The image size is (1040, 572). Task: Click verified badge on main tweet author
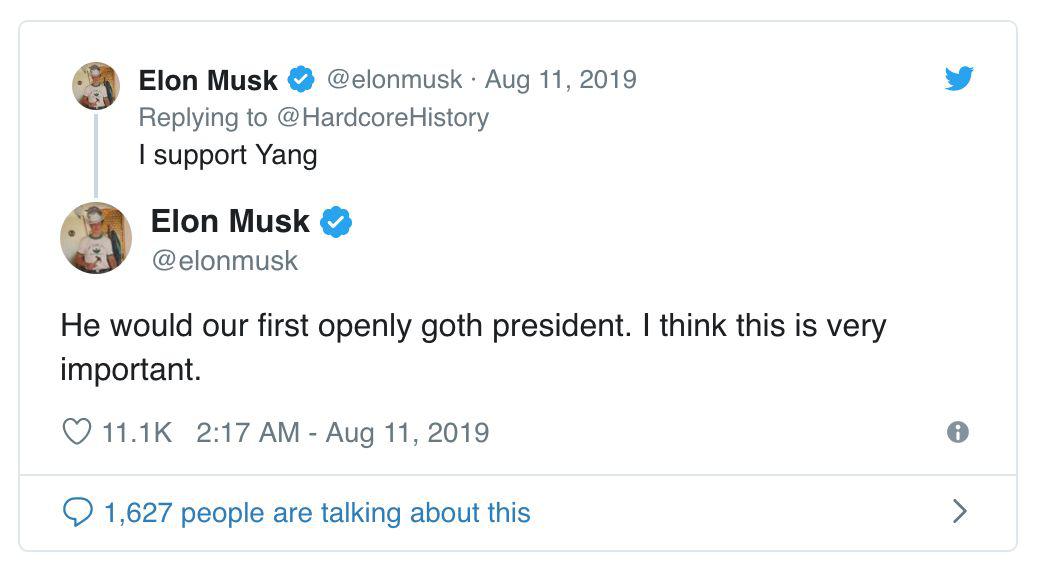[336, 222]
